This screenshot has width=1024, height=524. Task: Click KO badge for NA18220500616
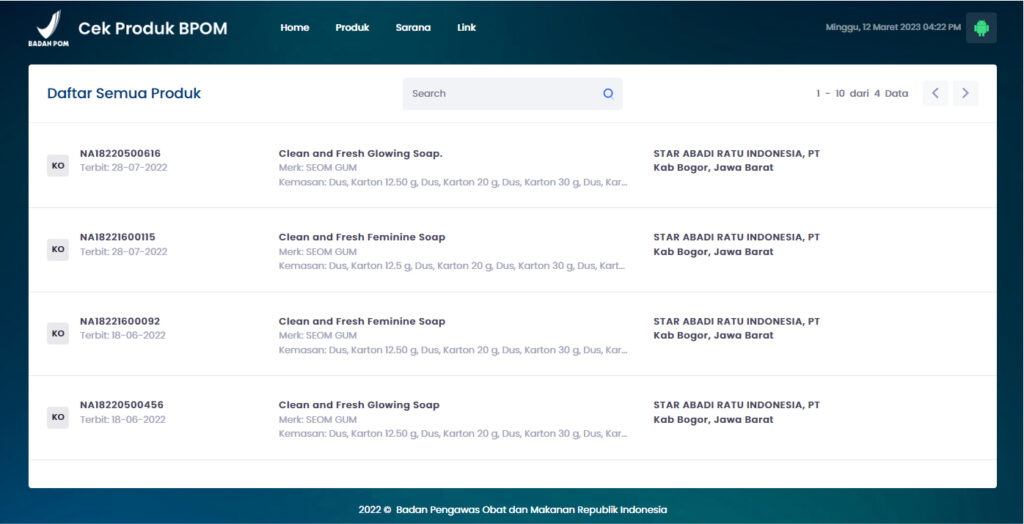pyautogui.click(x=58, y=165)
